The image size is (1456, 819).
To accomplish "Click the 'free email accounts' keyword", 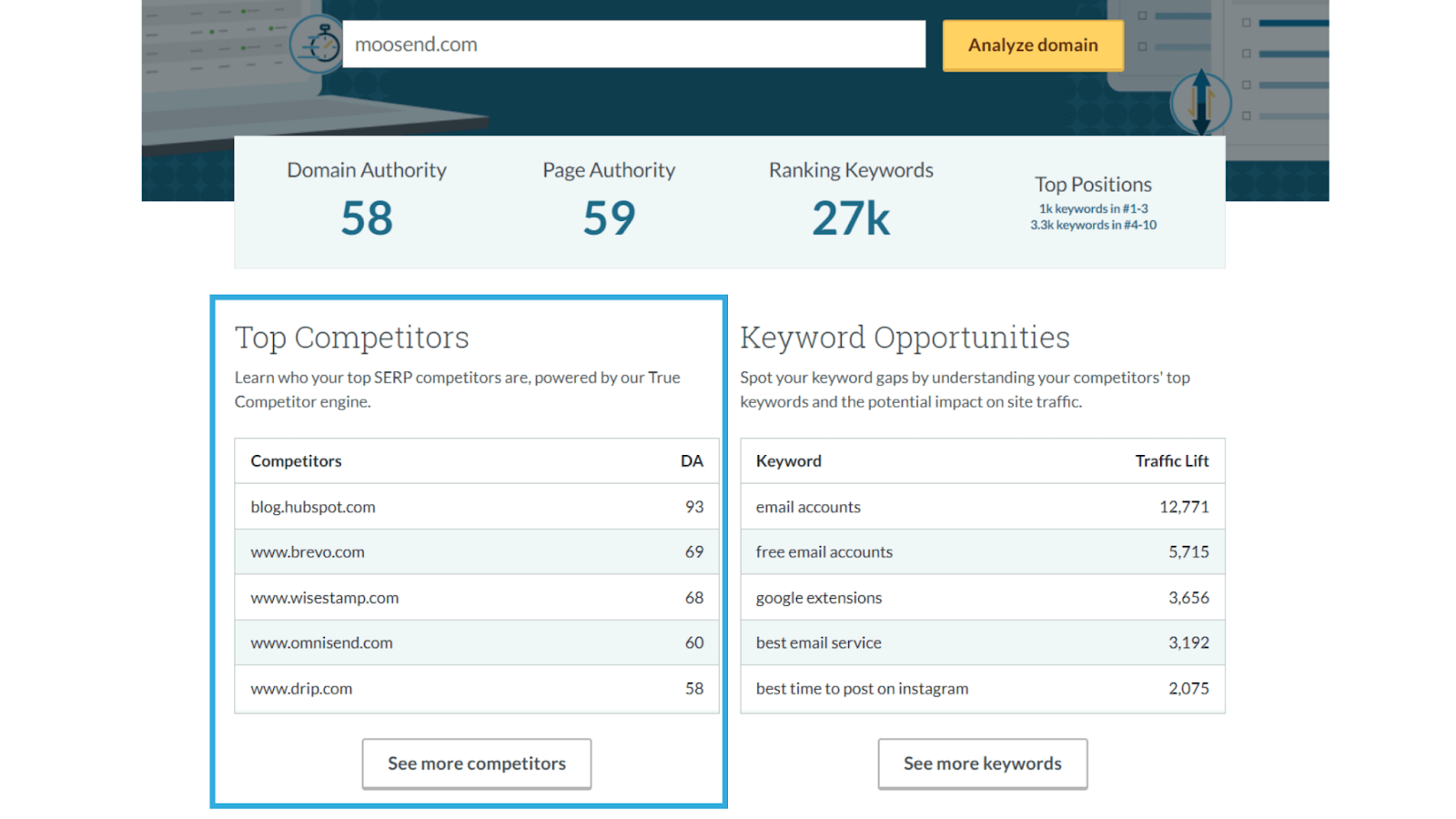I will coord(824,551).
